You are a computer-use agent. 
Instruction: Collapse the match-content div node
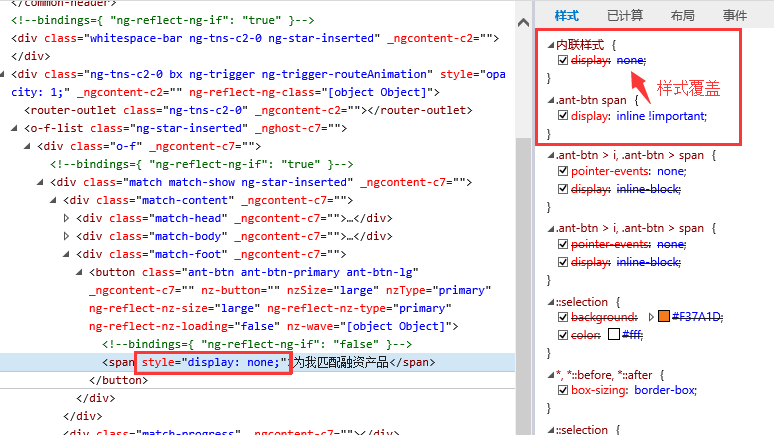pos(53,200)
